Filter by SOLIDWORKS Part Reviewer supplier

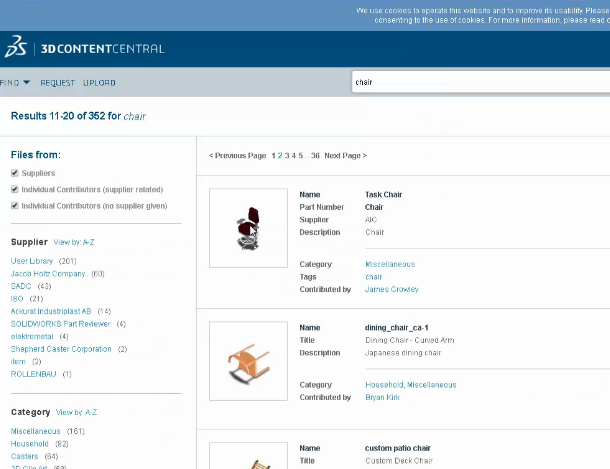click(61, 324)
